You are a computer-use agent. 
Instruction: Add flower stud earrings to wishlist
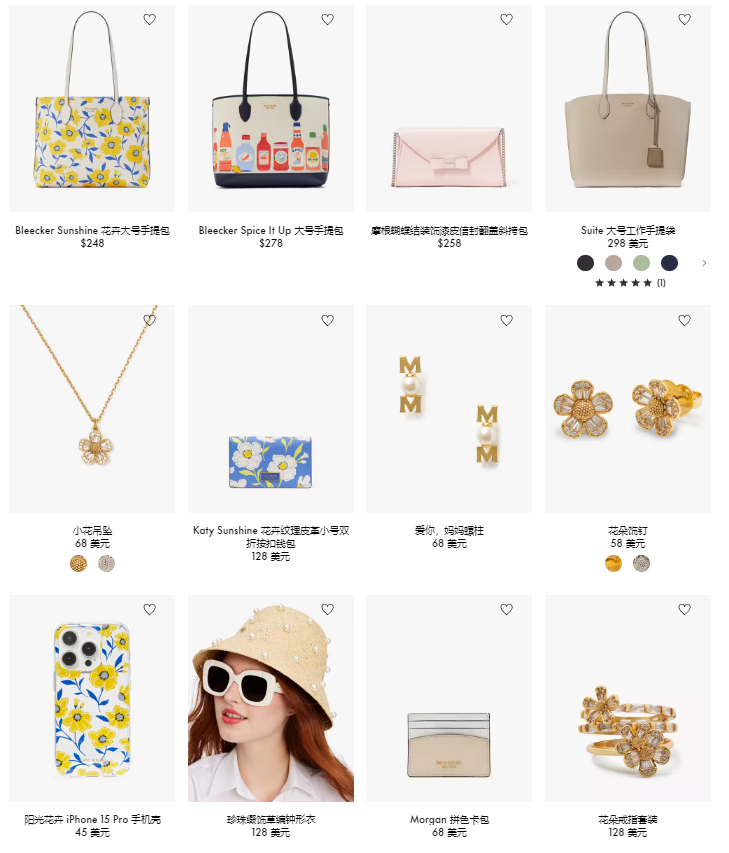684,320
